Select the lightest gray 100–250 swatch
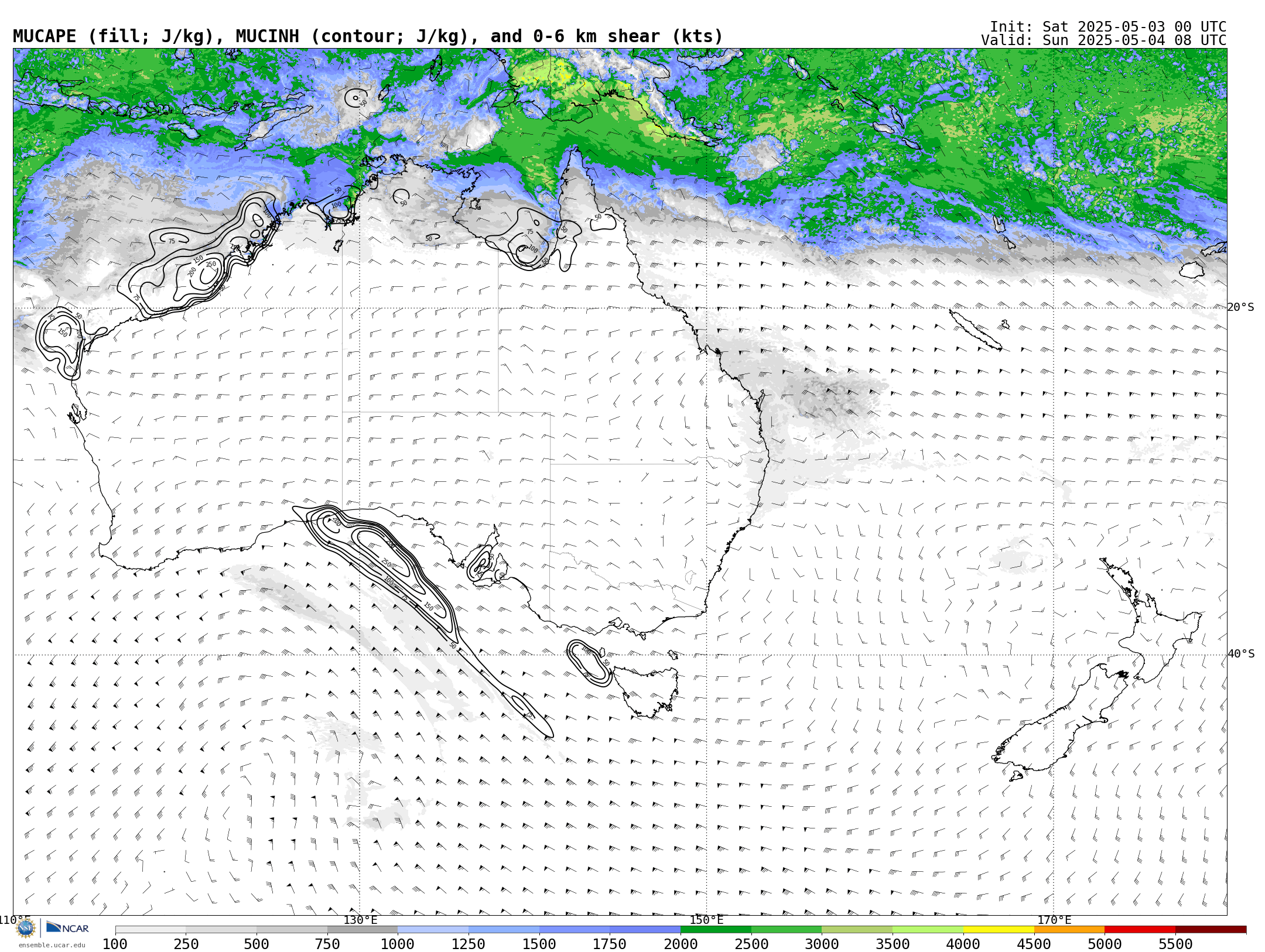The width and height of the screenshot is (1265, 952). [151, 930]
